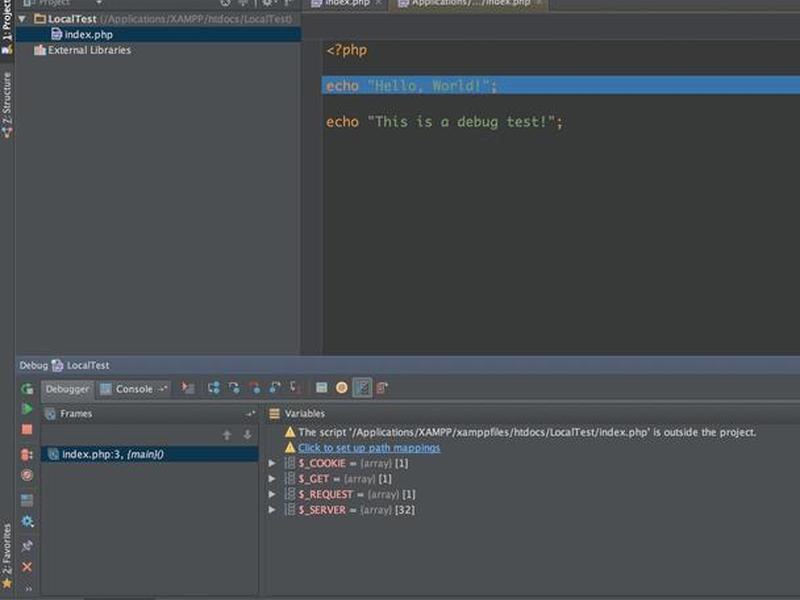Screen dimensions: 800x600
Task: Open the View Breakpoints dialog icon
Action: [x=27, y=454]
